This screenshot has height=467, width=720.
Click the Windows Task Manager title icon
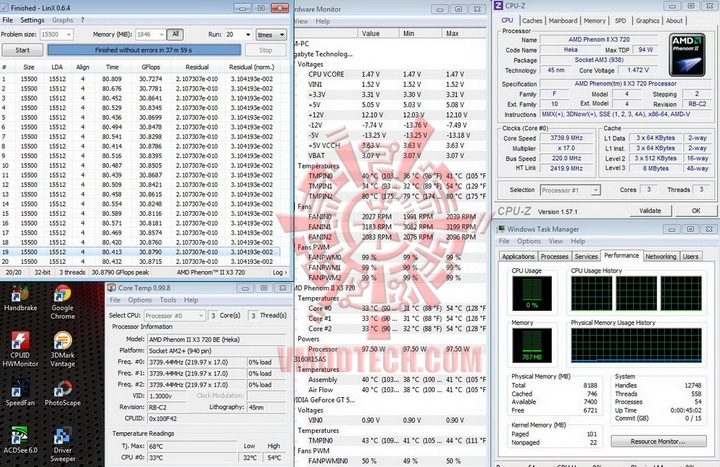(x=501, y=229)
